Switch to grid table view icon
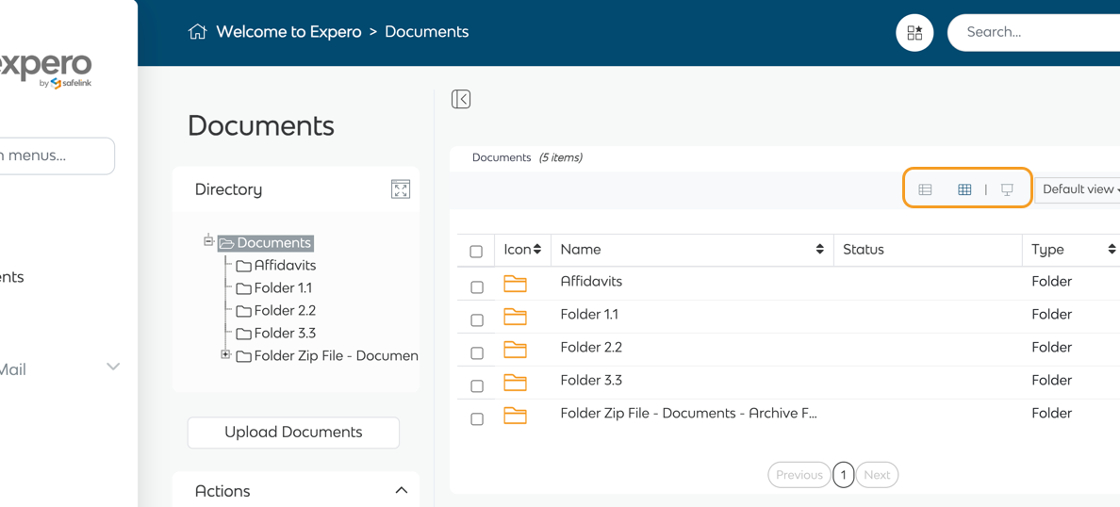Image resolution: width=1120 pixels, height=507 pixels. [x=964, y=189]
